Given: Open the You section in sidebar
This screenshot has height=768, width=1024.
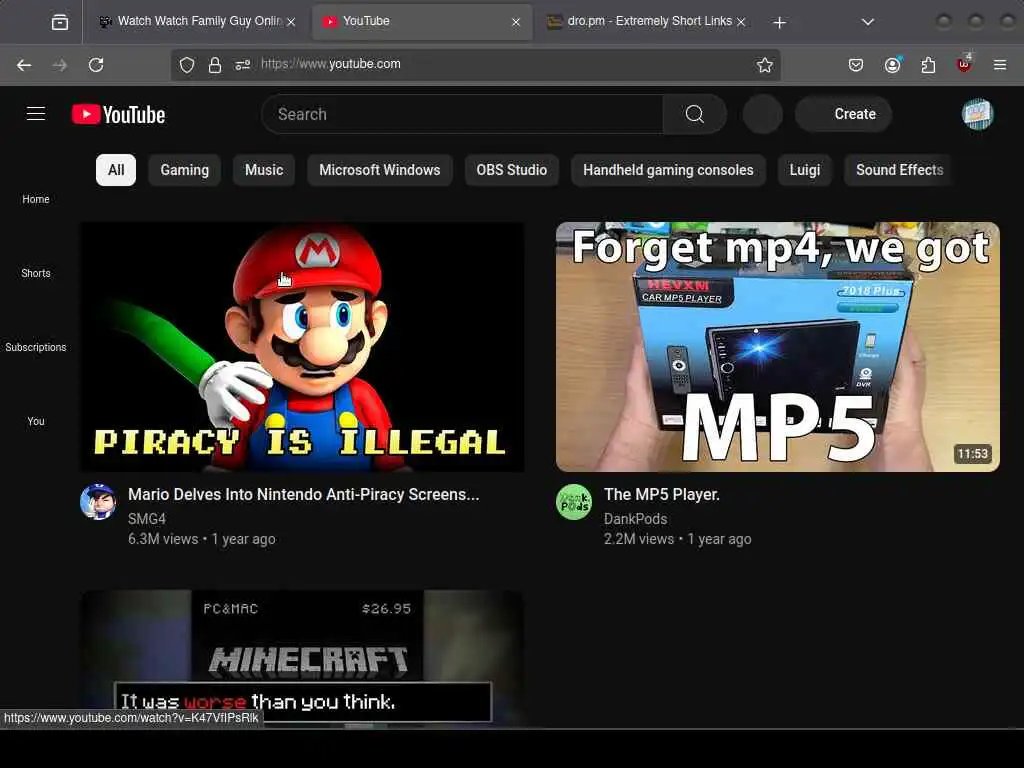Looking at the screenshot, I should (x=36, y=421).
